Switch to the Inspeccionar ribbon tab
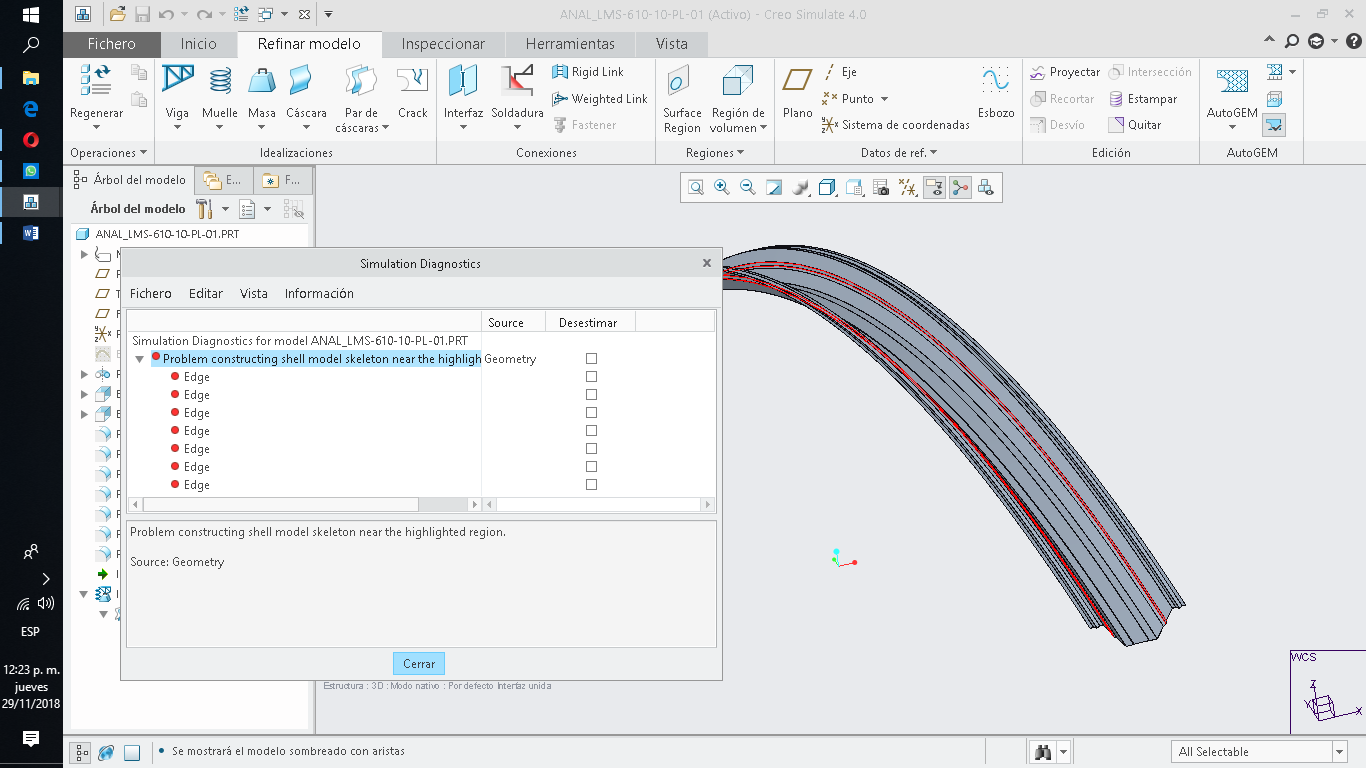This screenshot has height=768, width=1366. click(442, 44)
